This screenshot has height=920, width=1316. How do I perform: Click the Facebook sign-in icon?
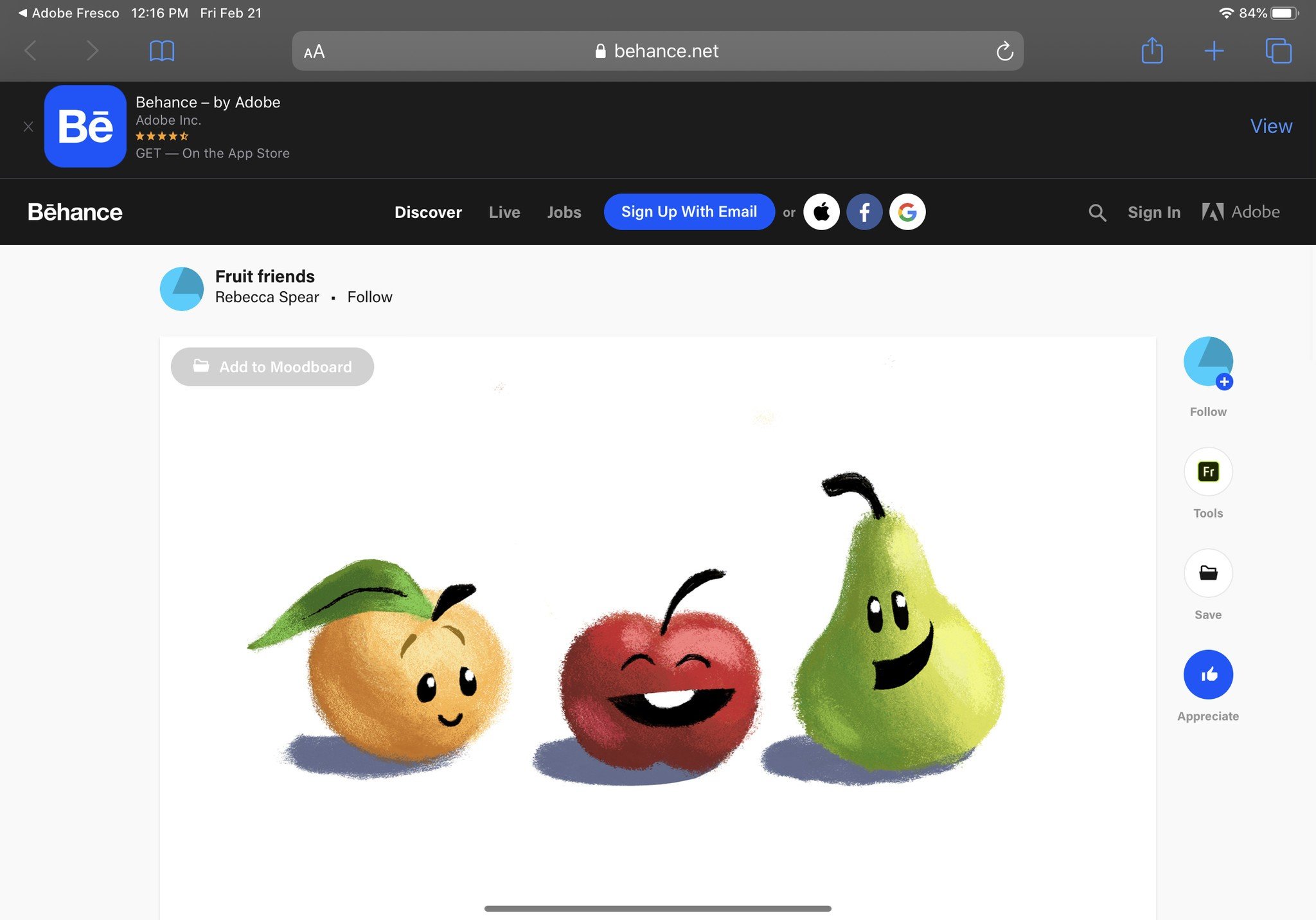(x=864, y=212)
